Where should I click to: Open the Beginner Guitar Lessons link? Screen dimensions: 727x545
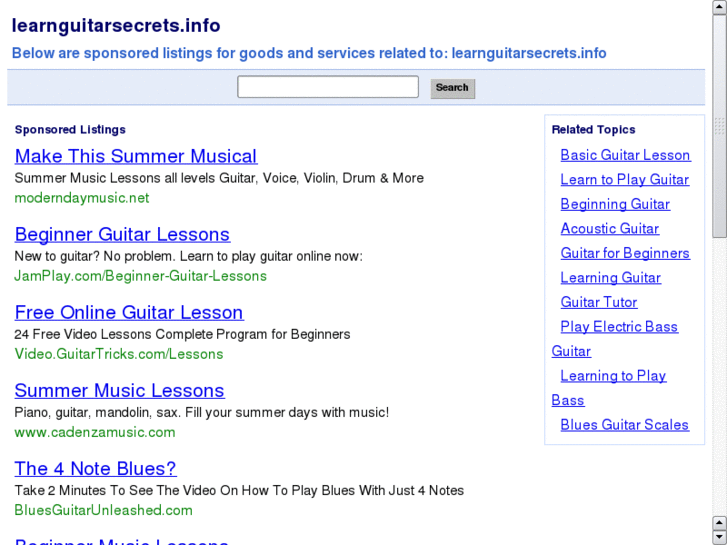click(122, 235)
